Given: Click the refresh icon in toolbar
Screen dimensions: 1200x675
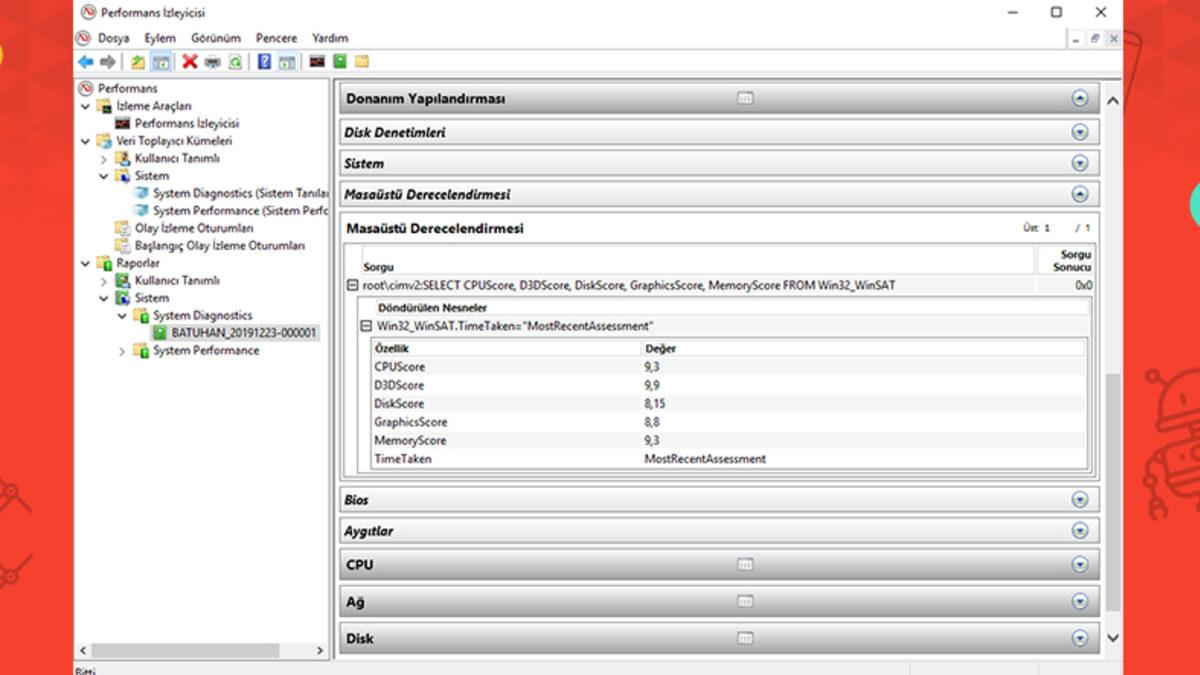Looking at the screenshot, I should pyautogui.click(x=235, y=62).
